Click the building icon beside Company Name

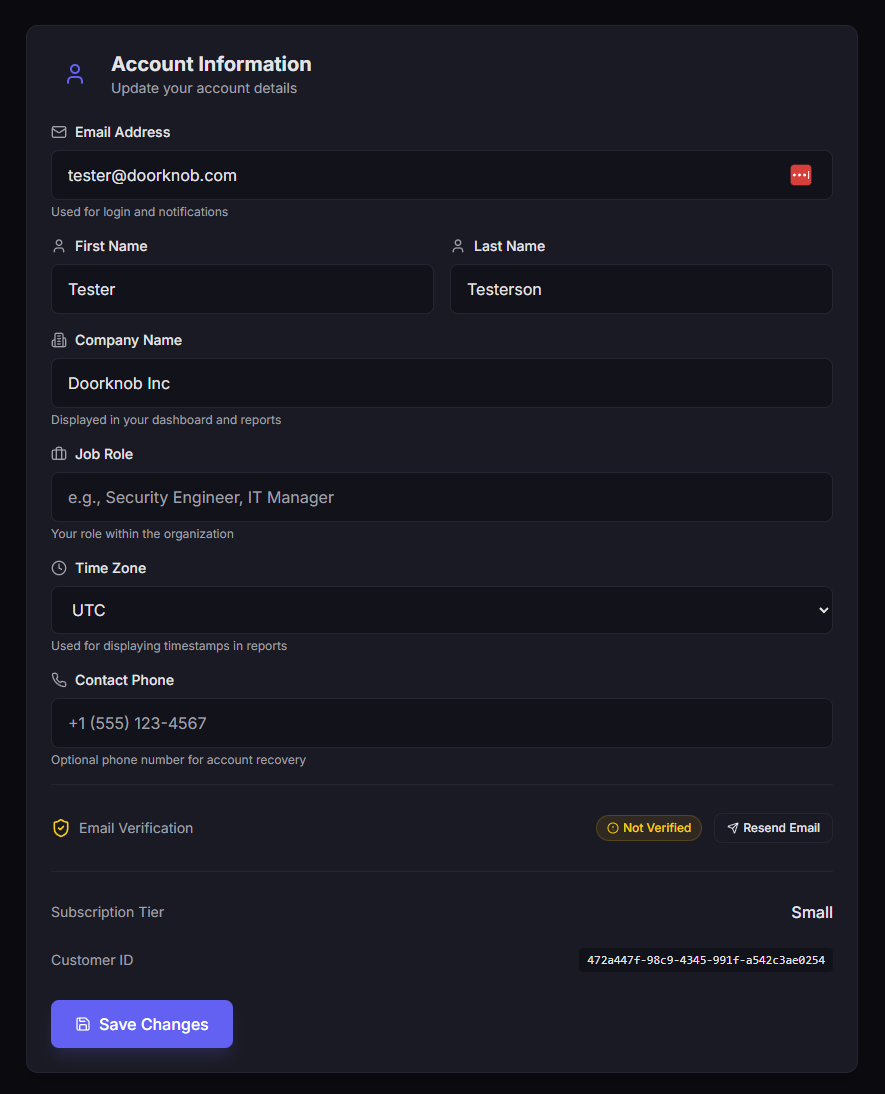click(59, 340)
